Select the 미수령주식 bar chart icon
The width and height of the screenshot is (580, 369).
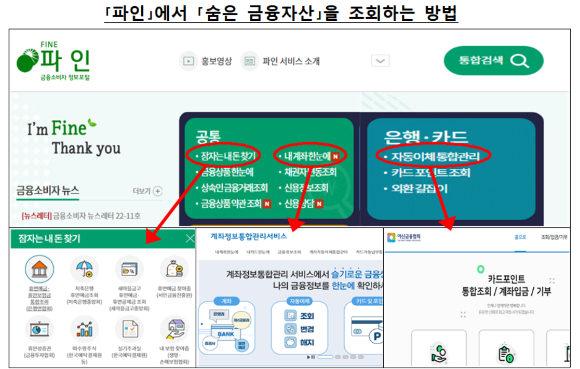(85, 329)
